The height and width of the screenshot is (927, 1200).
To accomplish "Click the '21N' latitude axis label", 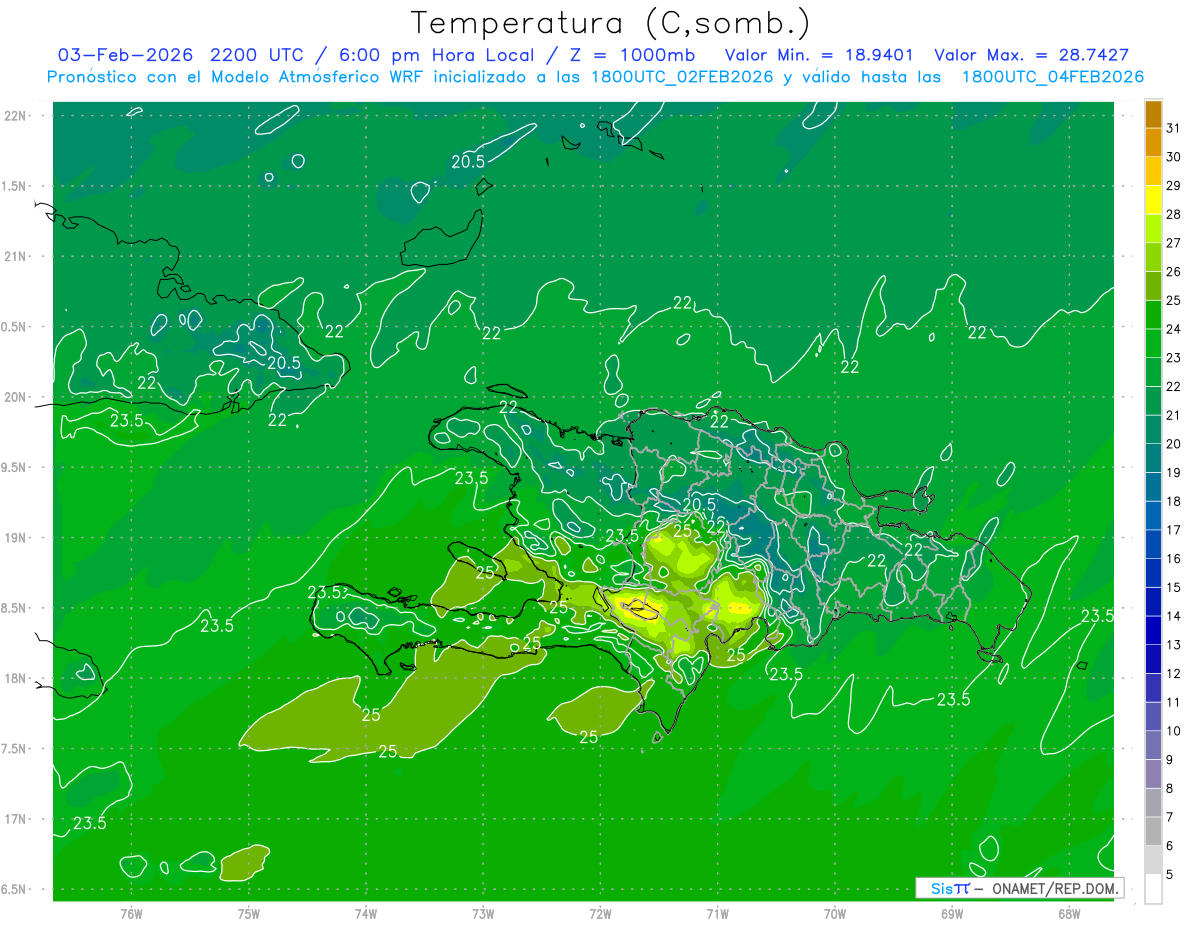I will [15, 257].
